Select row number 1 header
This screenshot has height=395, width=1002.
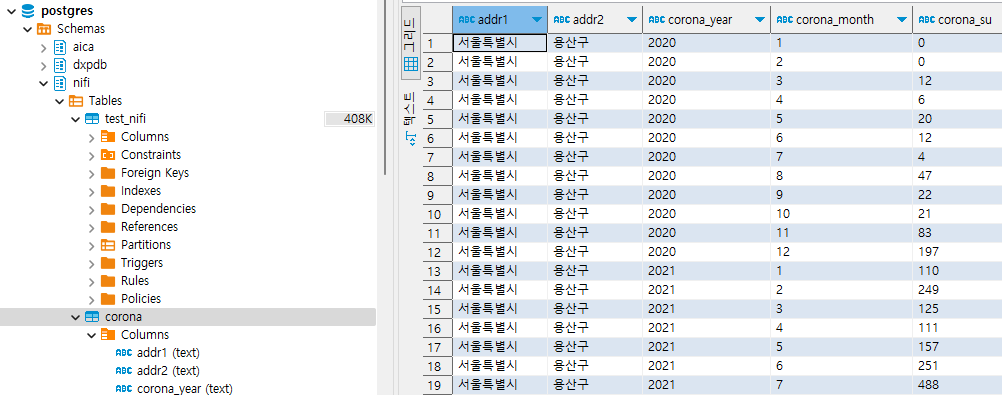(437, 43)
